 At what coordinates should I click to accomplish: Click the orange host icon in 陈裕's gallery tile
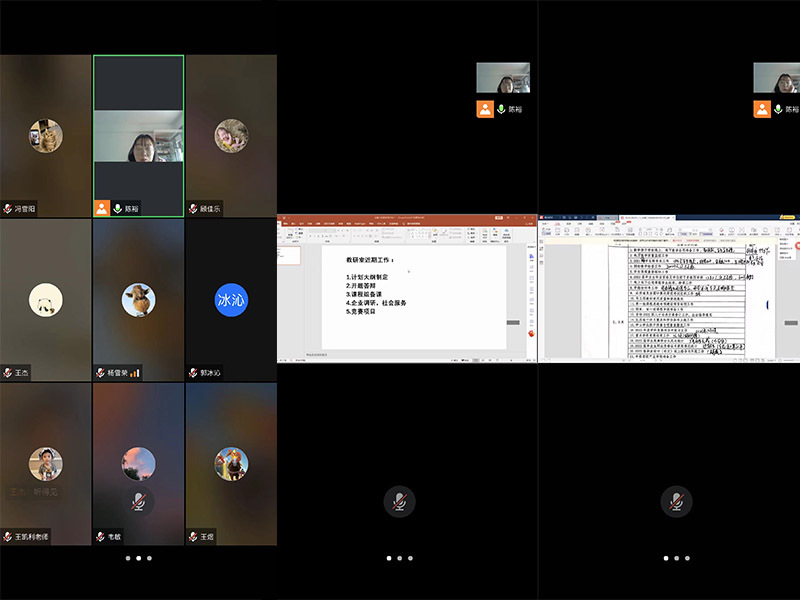(x=102, y=208)
